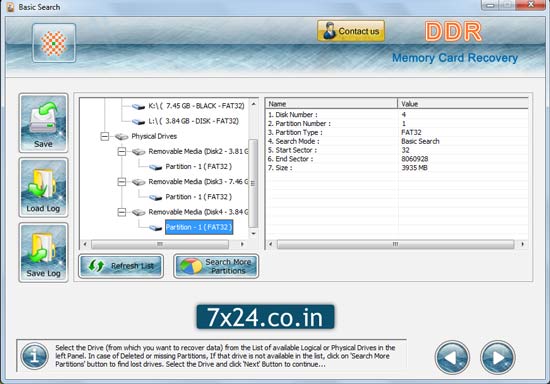Proceed with the Next right arrow button
This screenshot has width=550, height=384.
[497, 357]
